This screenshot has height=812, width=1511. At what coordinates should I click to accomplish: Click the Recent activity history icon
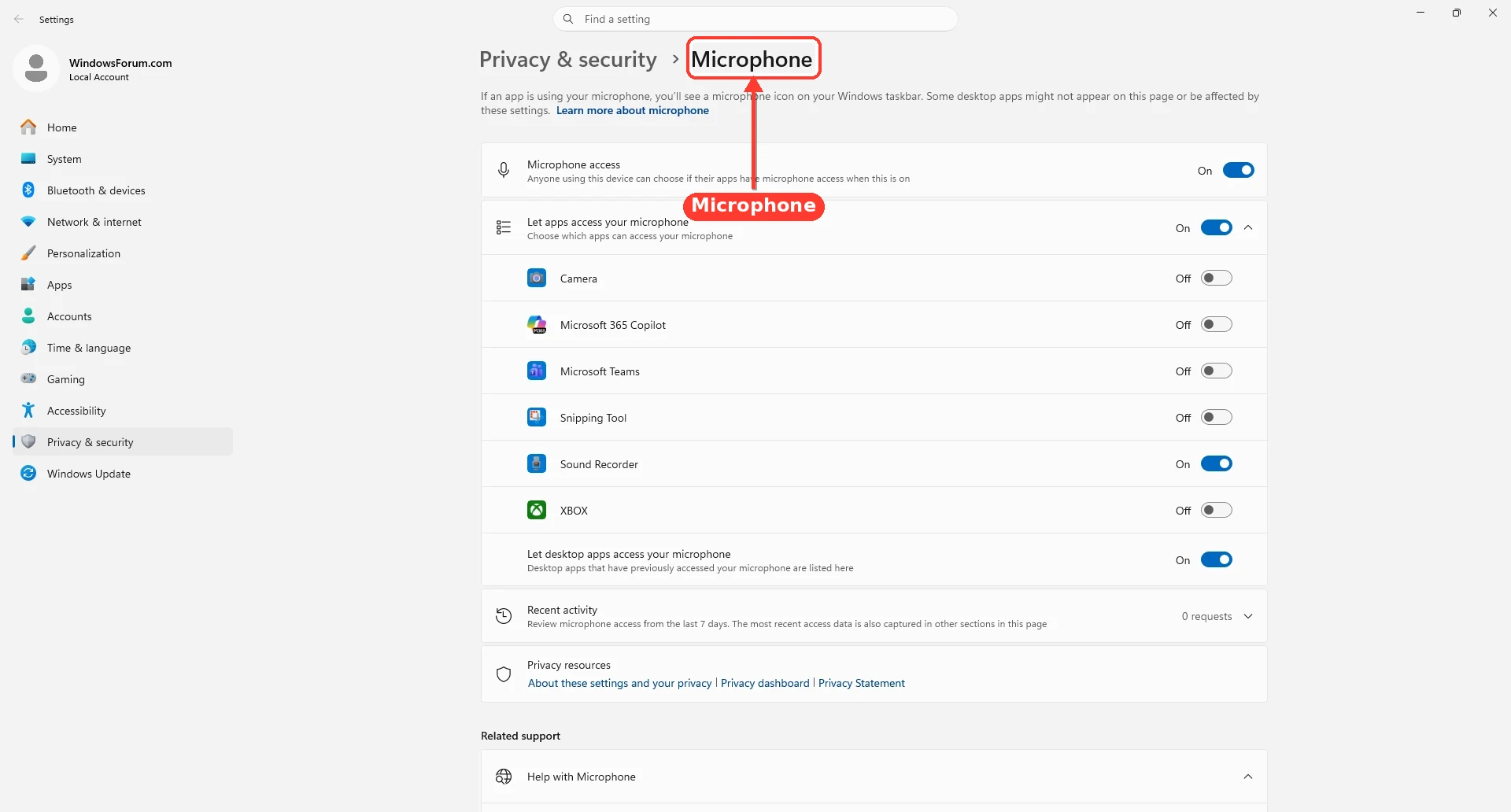[504, 616]
